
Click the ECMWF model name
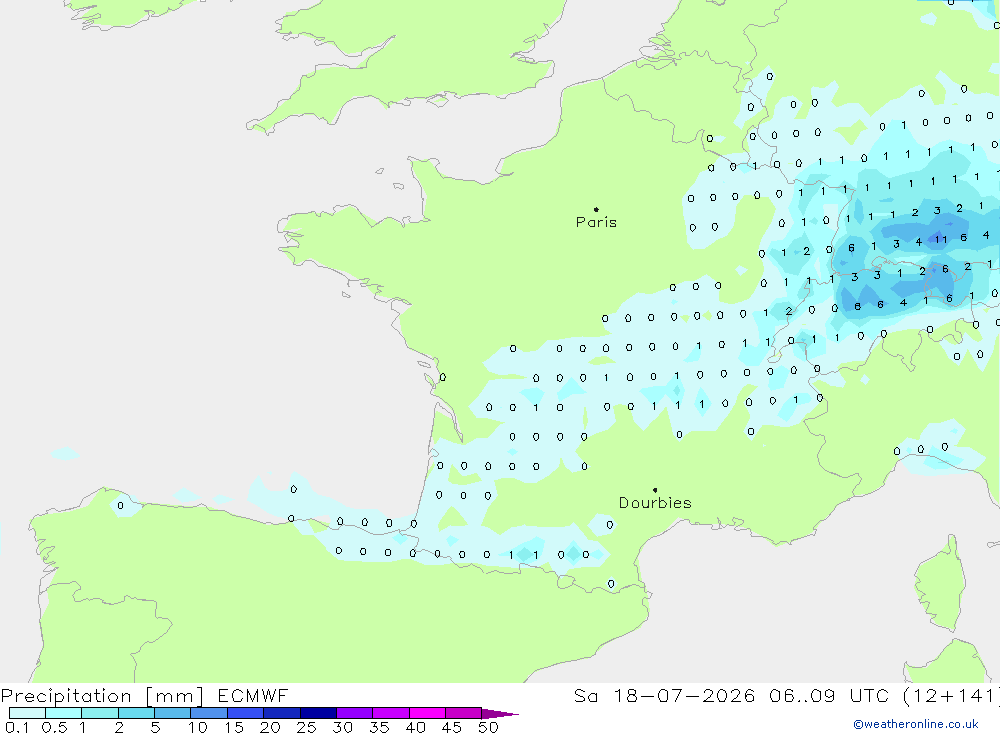click(253, 695)
